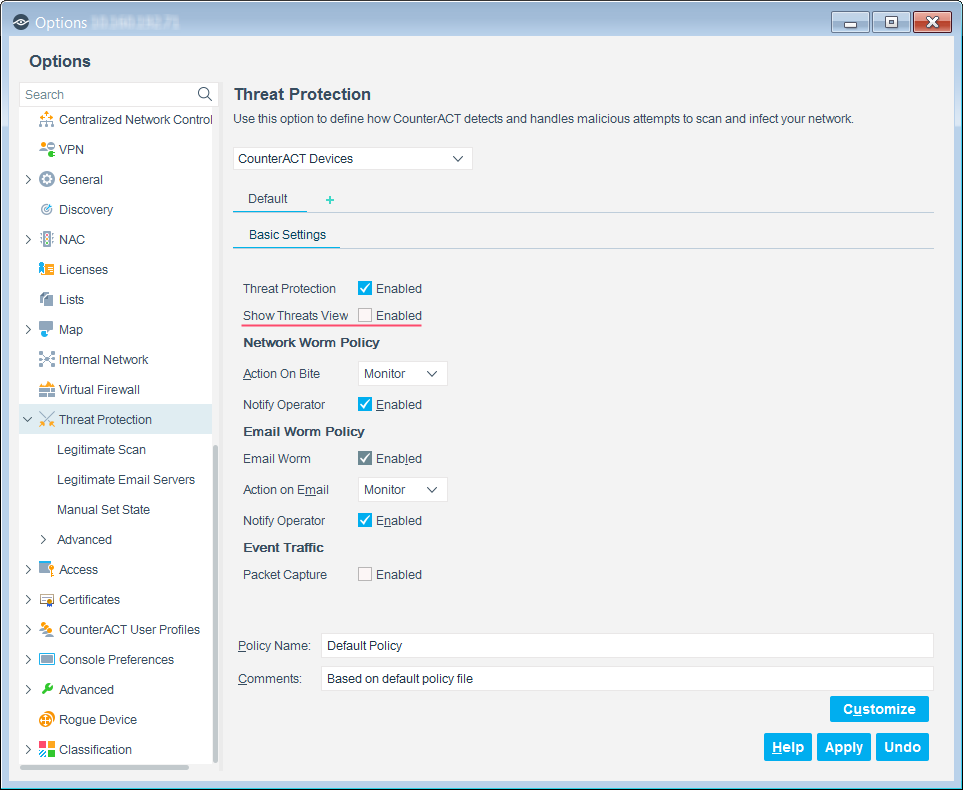Viewport: 963px width, 790px height.
Task: Click the VPN sidebar icon
Action: pyautogui.click(x=47, y=149)
